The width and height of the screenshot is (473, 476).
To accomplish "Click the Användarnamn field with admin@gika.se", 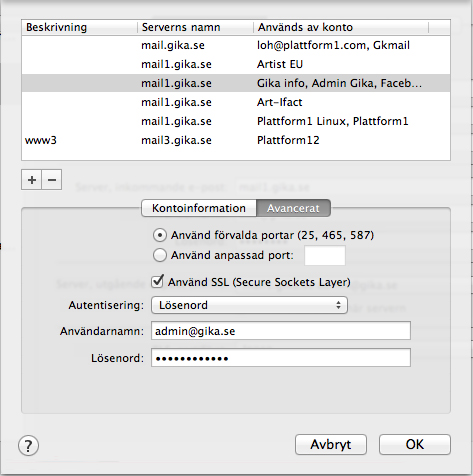I will pos(281,331).
